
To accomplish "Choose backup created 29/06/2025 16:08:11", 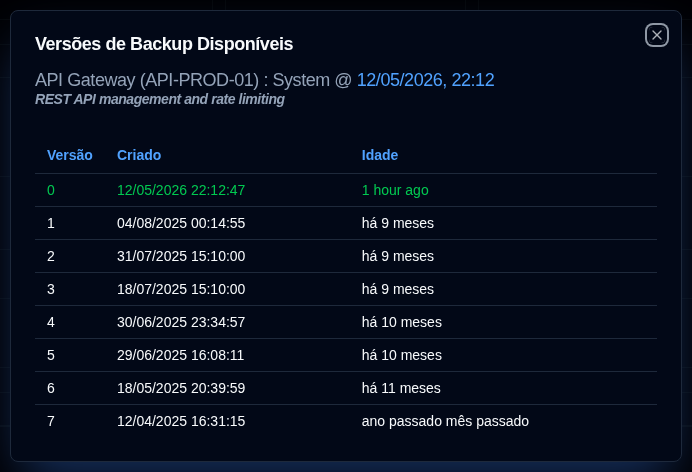I will click(181, 356).
